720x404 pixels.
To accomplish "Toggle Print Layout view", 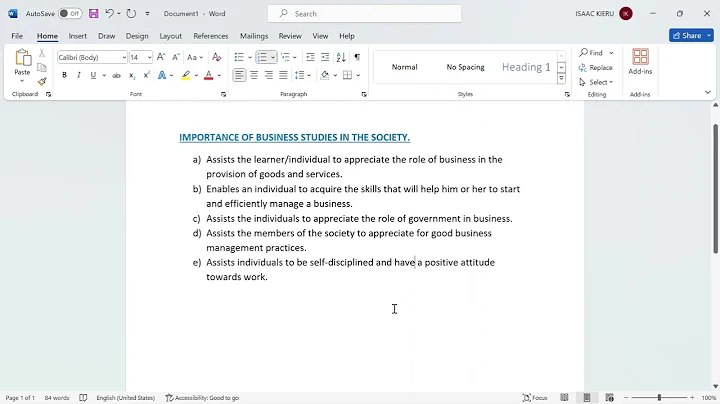I will point(587,398).
